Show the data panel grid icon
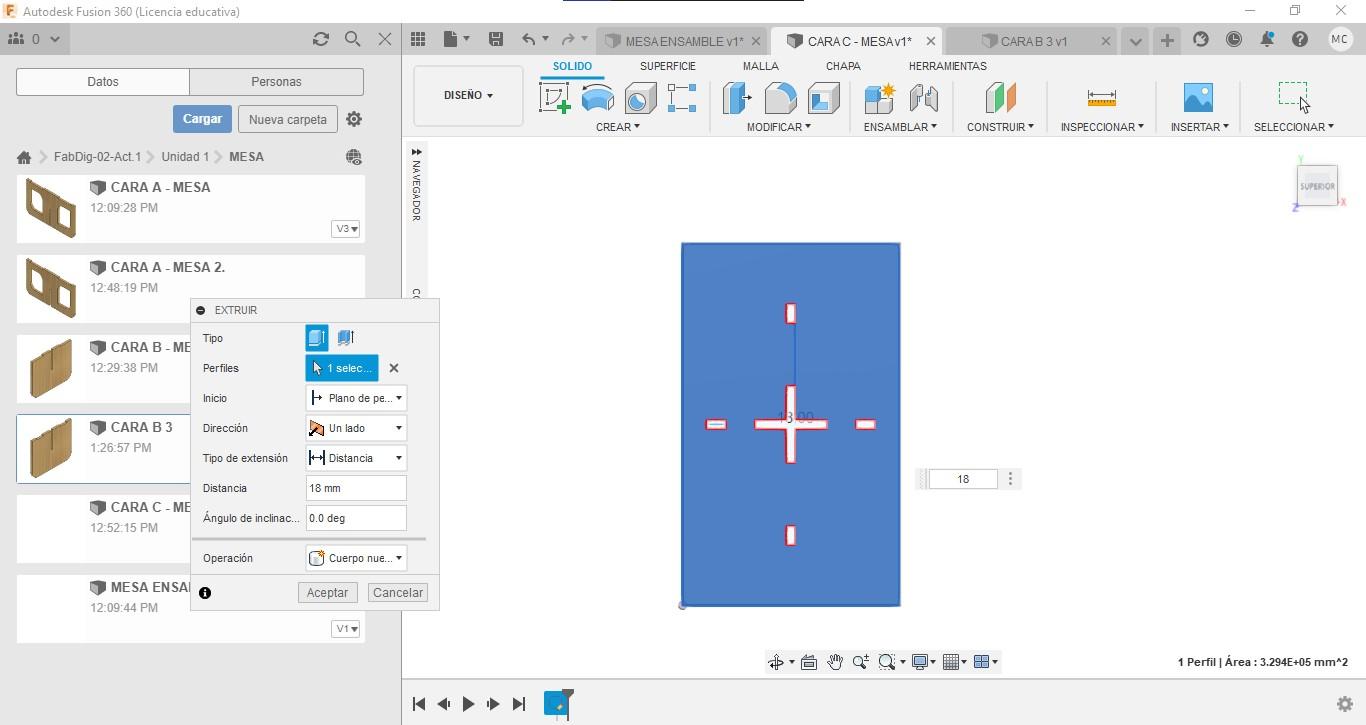Viewport: 1366px width, 725px height. click(x=418, y=39)
